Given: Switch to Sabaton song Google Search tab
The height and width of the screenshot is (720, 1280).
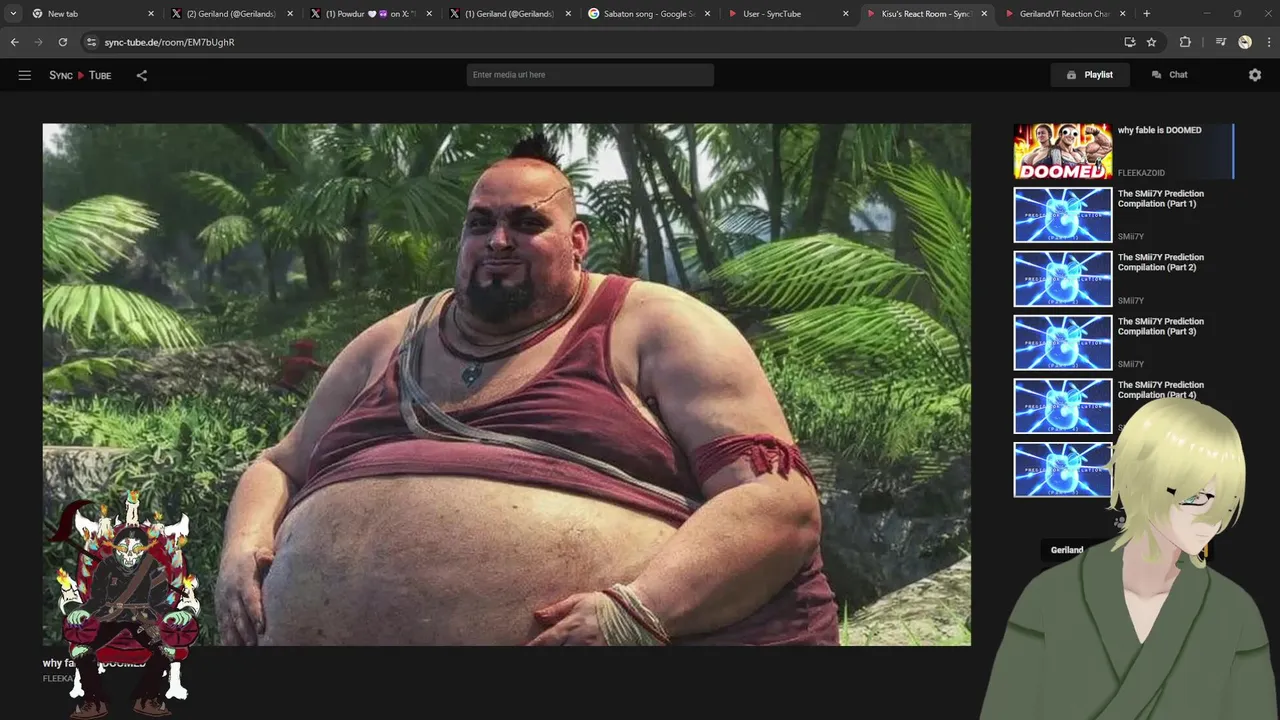Looking at the screenshot, I should coord(649,14).
